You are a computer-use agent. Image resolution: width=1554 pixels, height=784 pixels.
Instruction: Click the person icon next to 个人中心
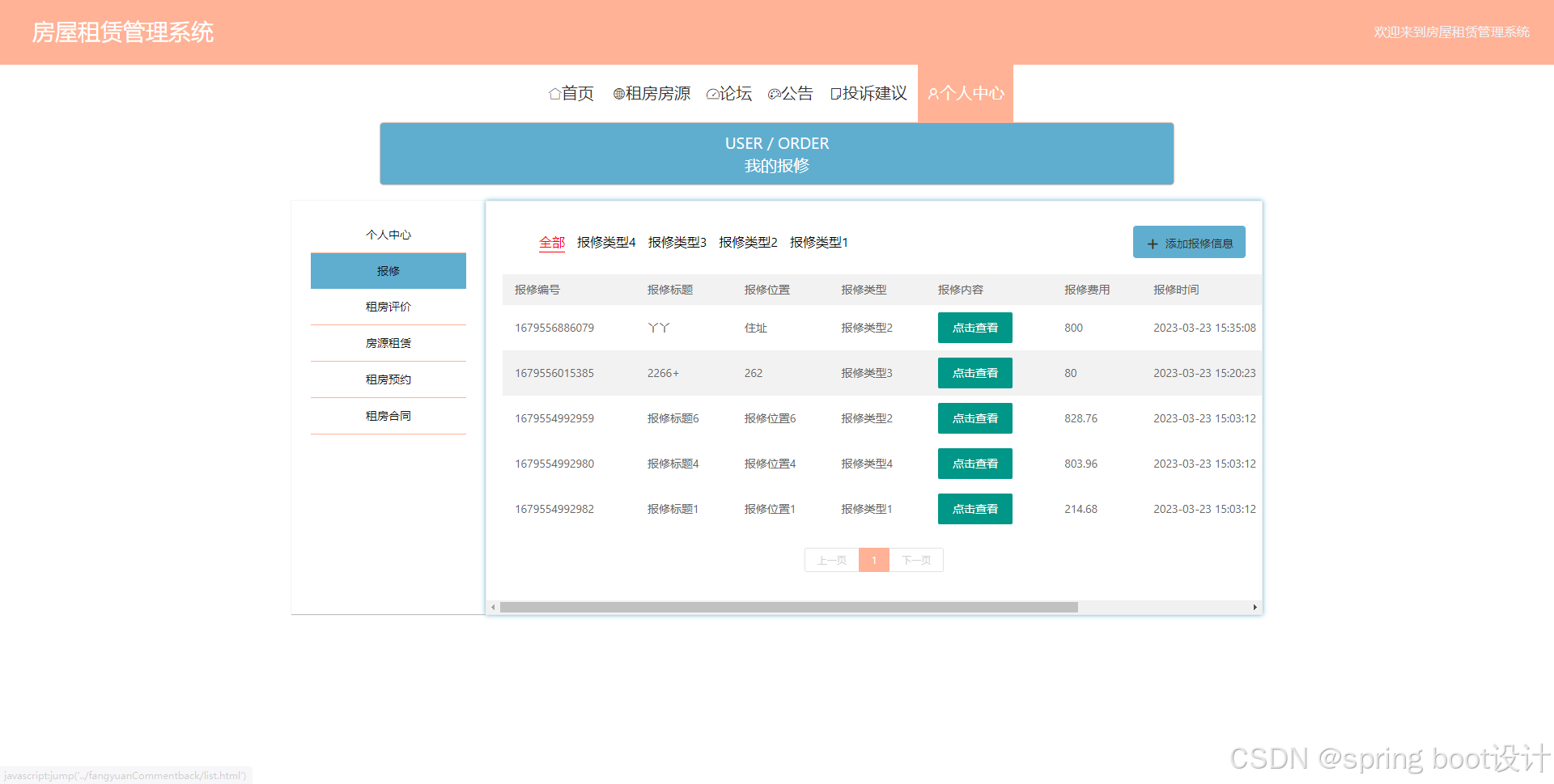(x=933, y=93)
